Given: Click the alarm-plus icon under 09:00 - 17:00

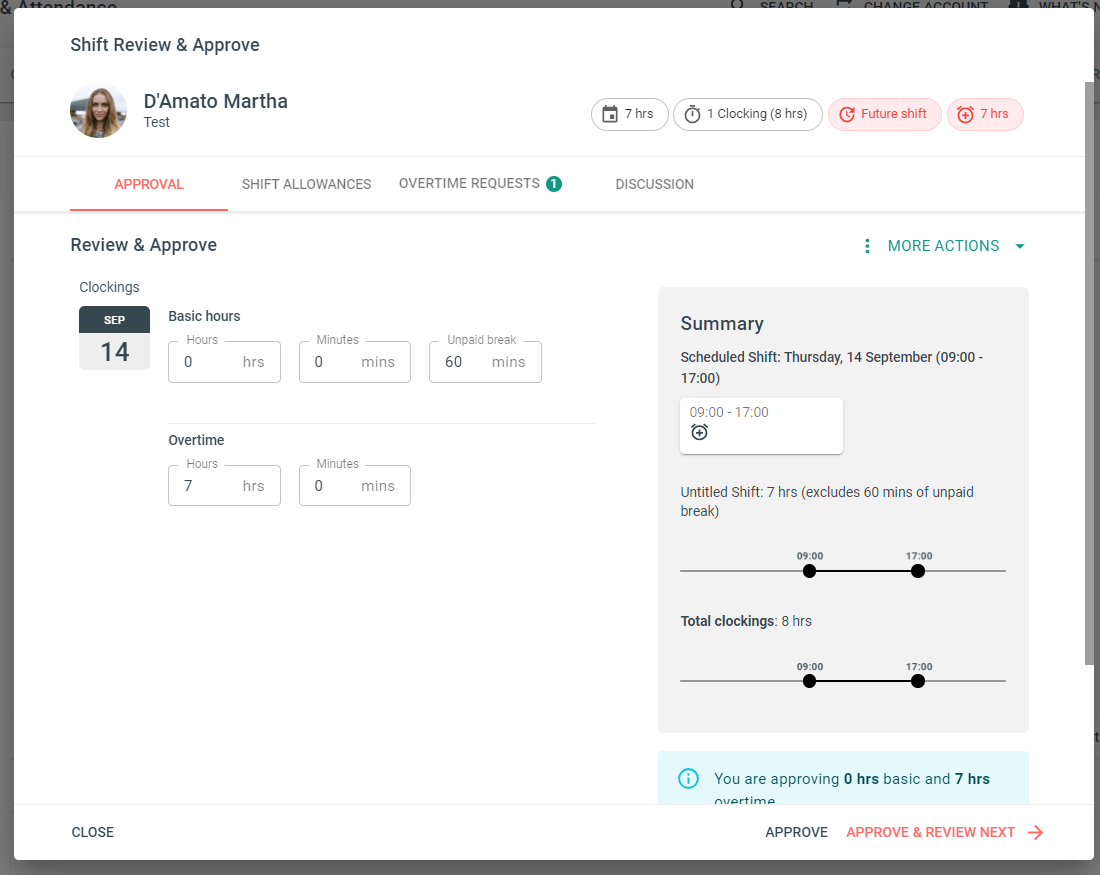Looking at the screenshot, I should tap(699, 432).
